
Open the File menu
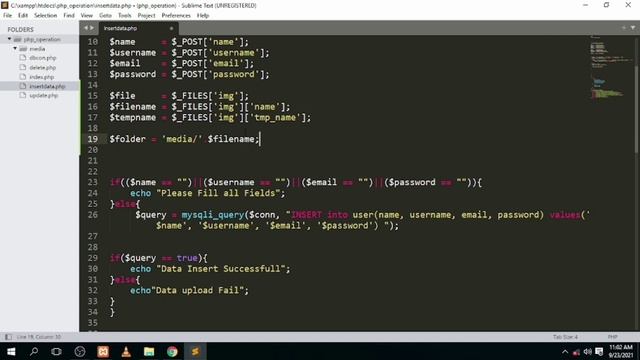click(x=7, y=16)
